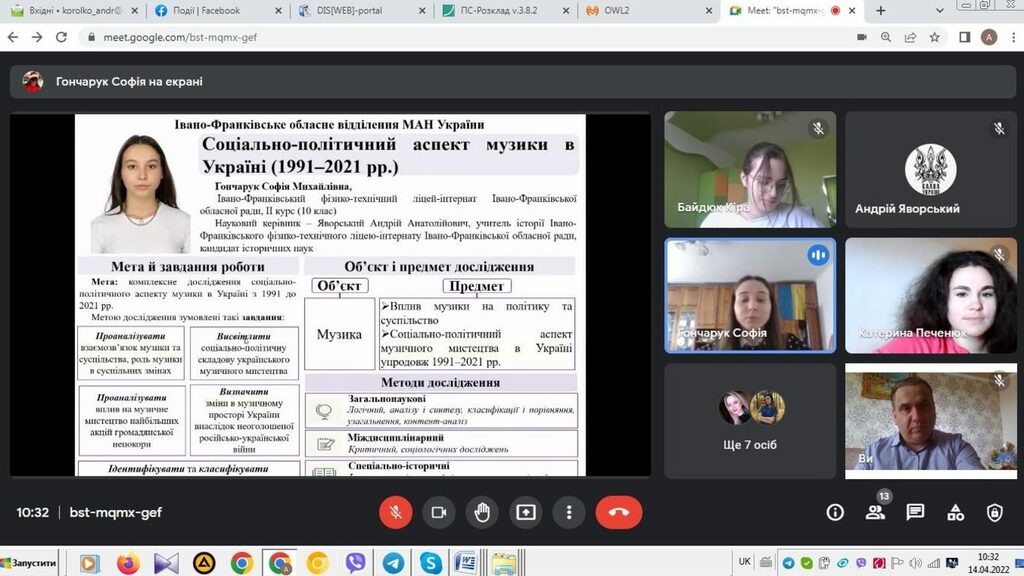Open the activities panel
The width and height of the screenshot is (1024, 576).
[x=955, y=512]
